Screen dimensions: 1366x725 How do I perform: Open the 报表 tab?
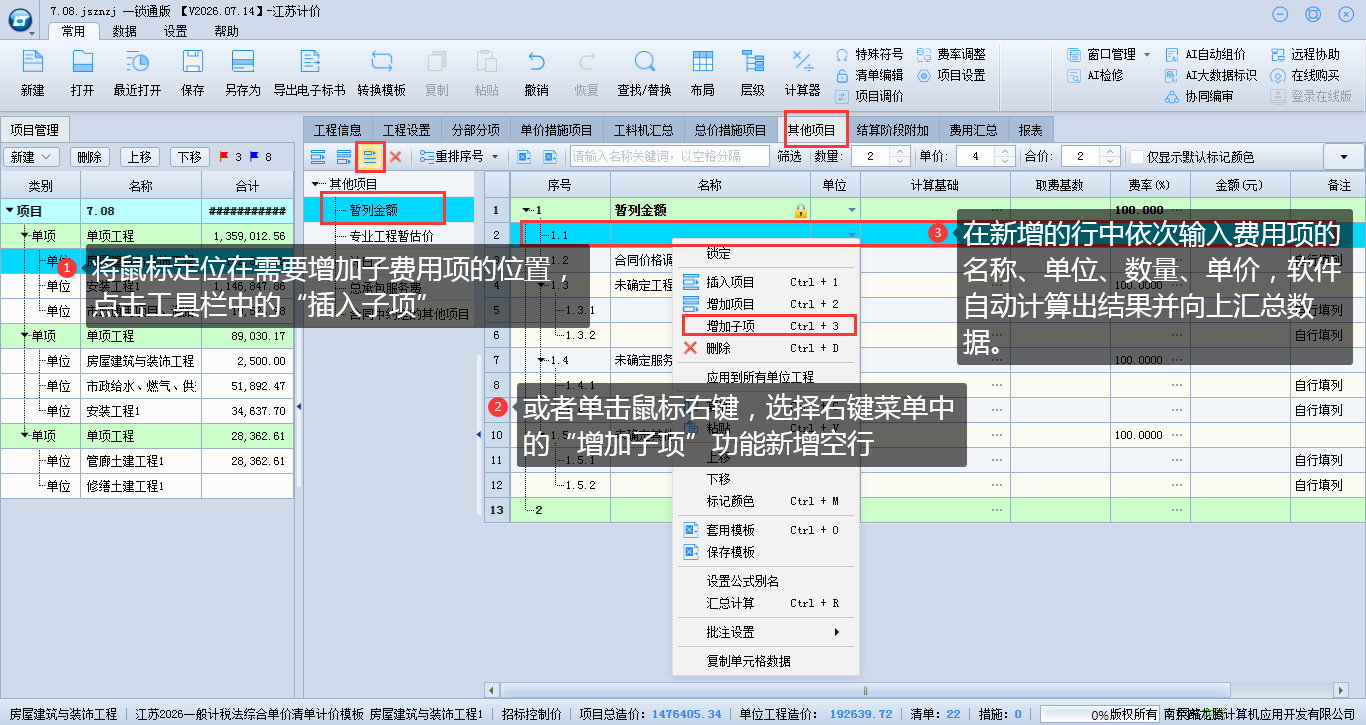(x=1031, y=130)
